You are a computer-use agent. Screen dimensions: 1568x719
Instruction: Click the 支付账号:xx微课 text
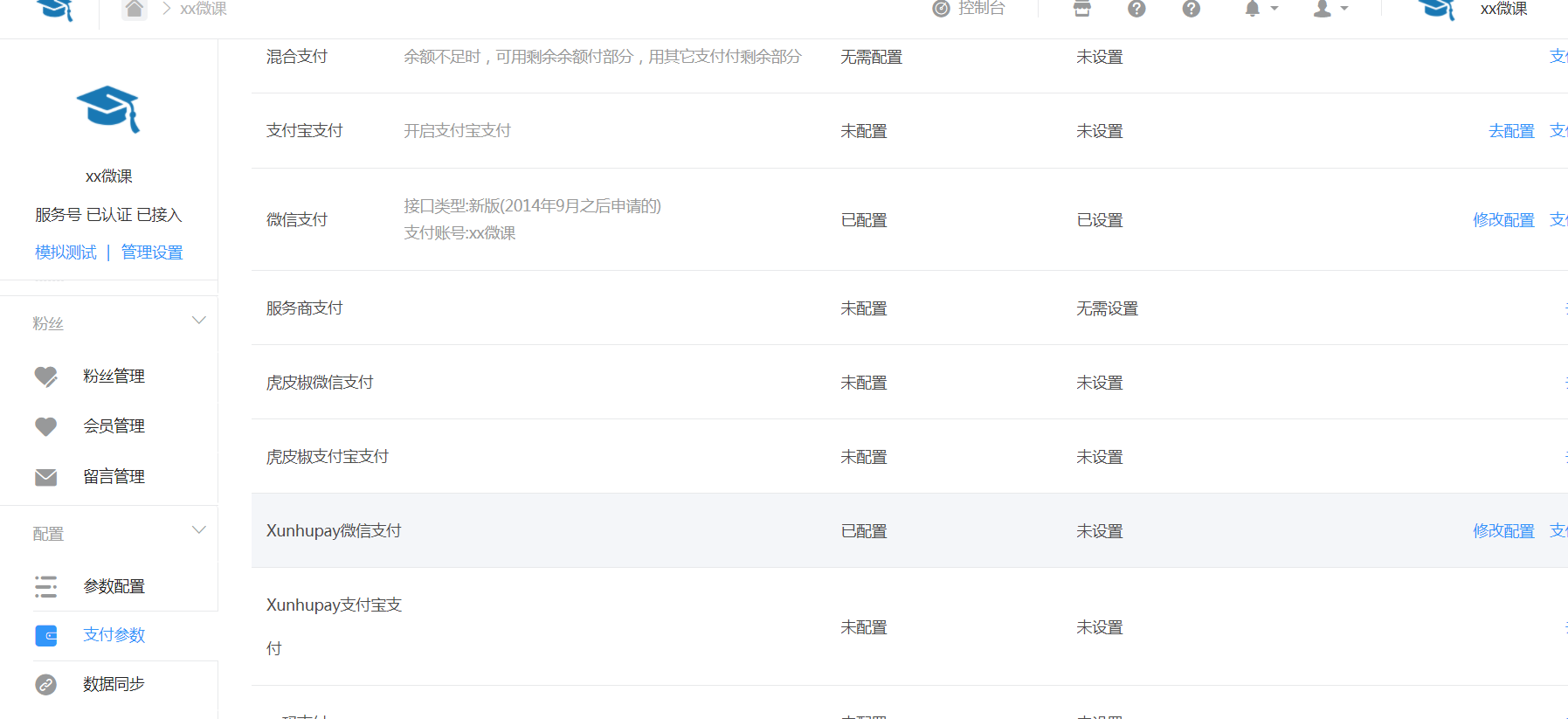[x=459, y=233]
